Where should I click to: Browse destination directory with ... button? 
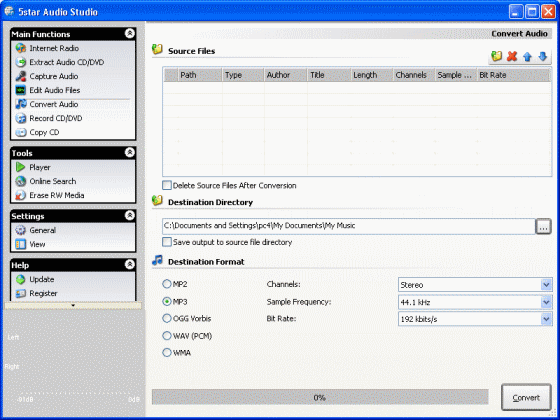(543, 226)
